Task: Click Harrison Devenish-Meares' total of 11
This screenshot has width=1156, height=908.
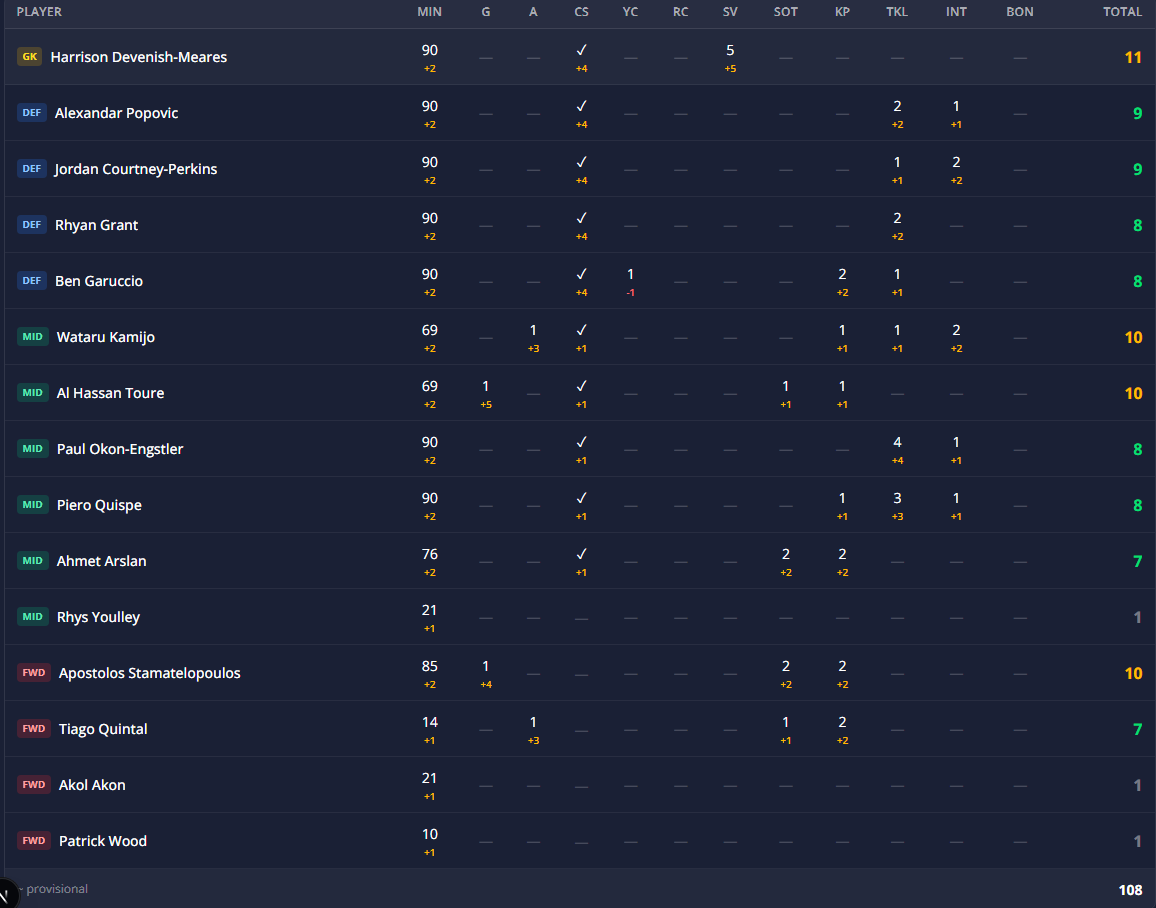Action: pos(1133,57)
